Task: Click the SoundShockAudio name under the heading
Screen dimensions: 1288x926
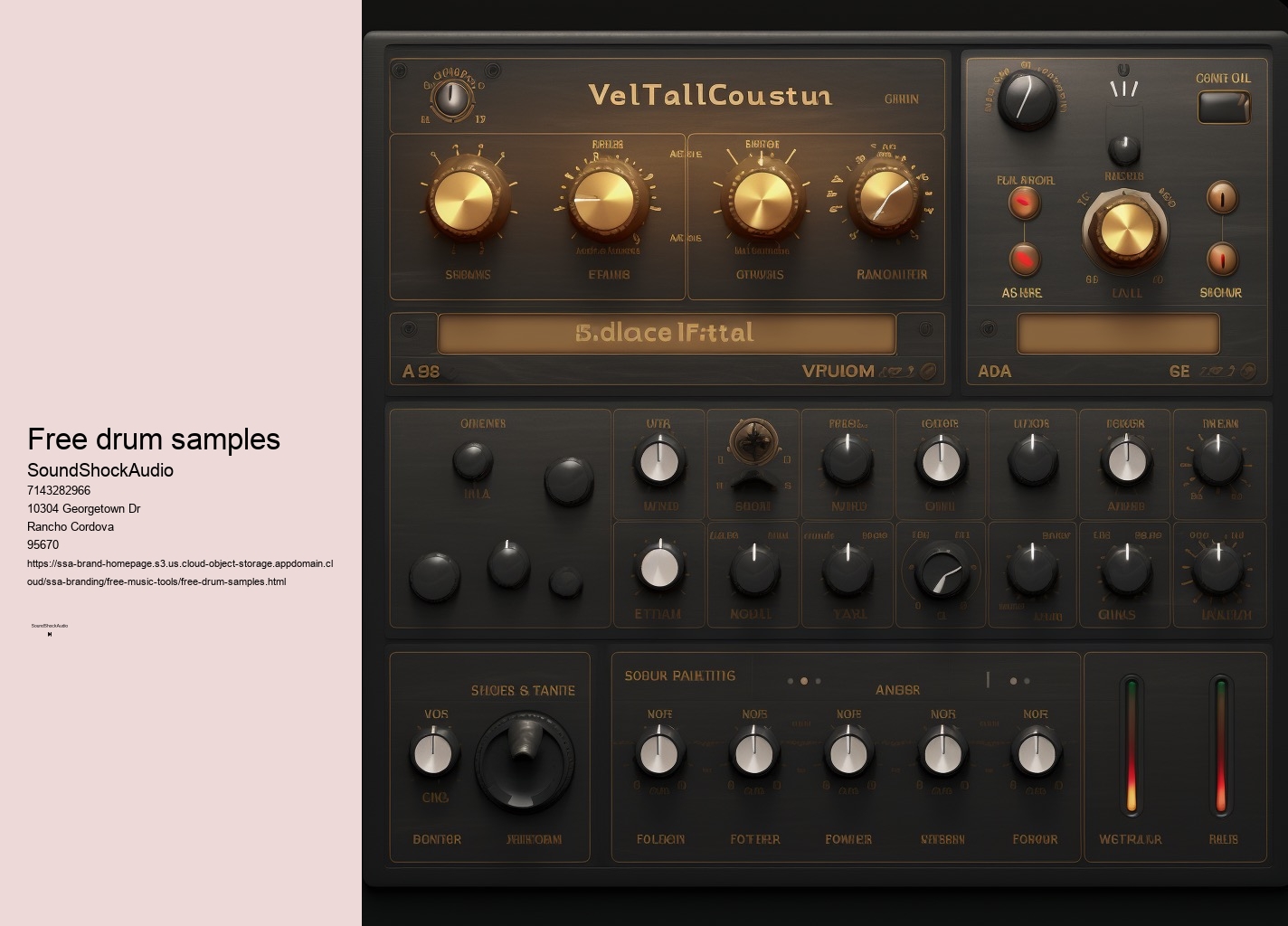Action: tap(100, 470)
